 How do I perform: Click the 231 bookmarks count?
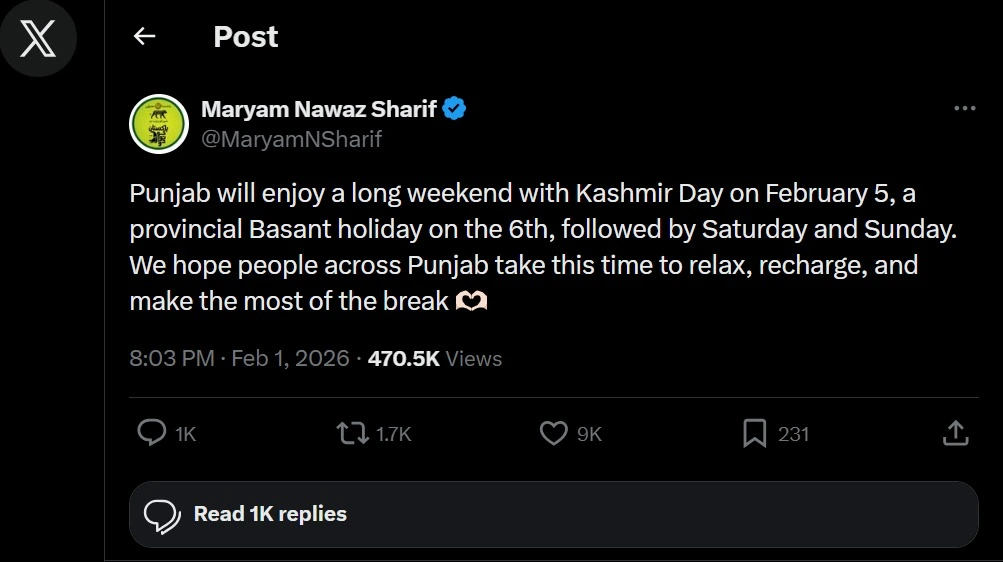click(793, 434)
